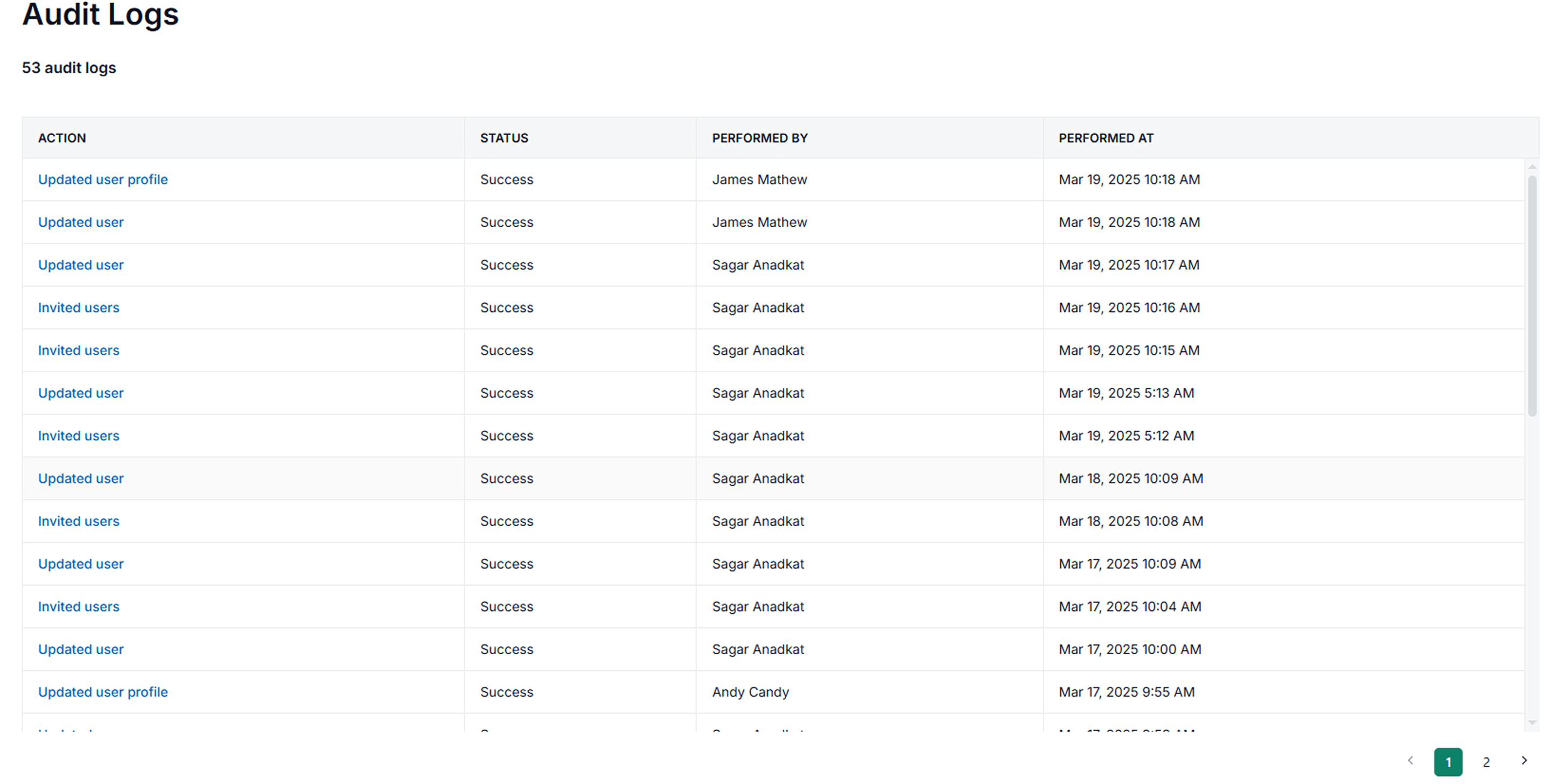
Task: Click the STATUS column header
Action: tap(504, 138)
